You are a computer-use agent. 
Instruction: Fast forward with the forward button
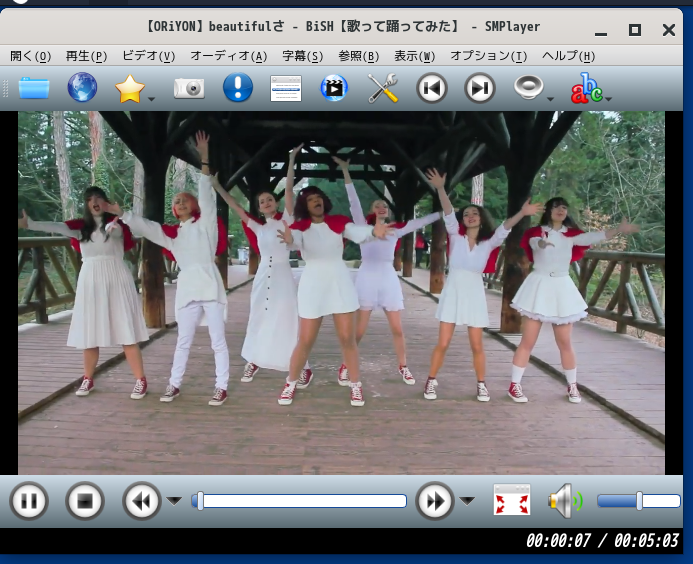coord(435,501)
